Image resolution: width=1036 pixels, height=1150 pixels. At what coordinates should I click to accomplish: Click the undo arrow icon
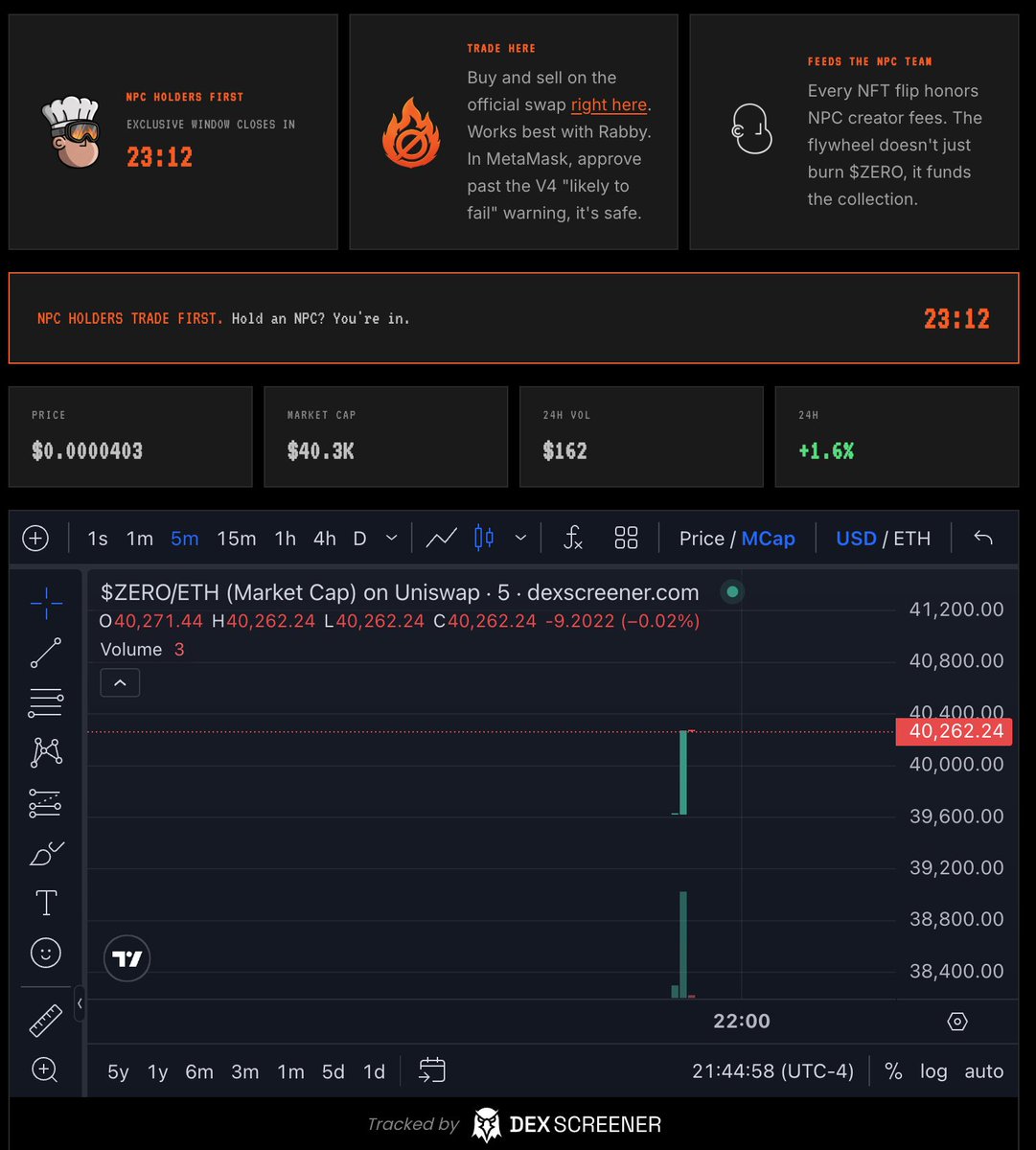click(982, 538)
